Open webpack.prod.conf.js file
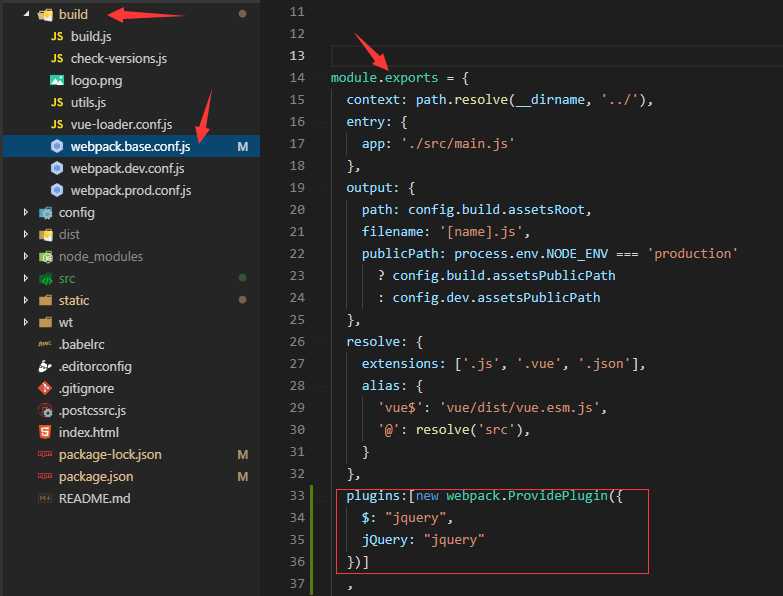The image size is (783, 596). tap(131, 190)
